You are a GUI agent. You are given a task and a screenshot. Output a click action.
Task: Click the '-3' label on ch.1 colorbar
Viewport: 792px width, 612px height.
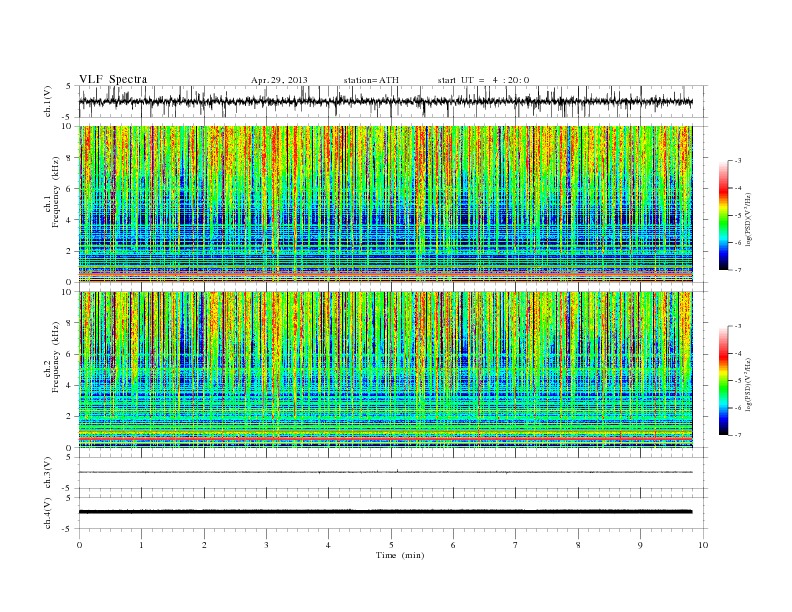click(737, 161)
